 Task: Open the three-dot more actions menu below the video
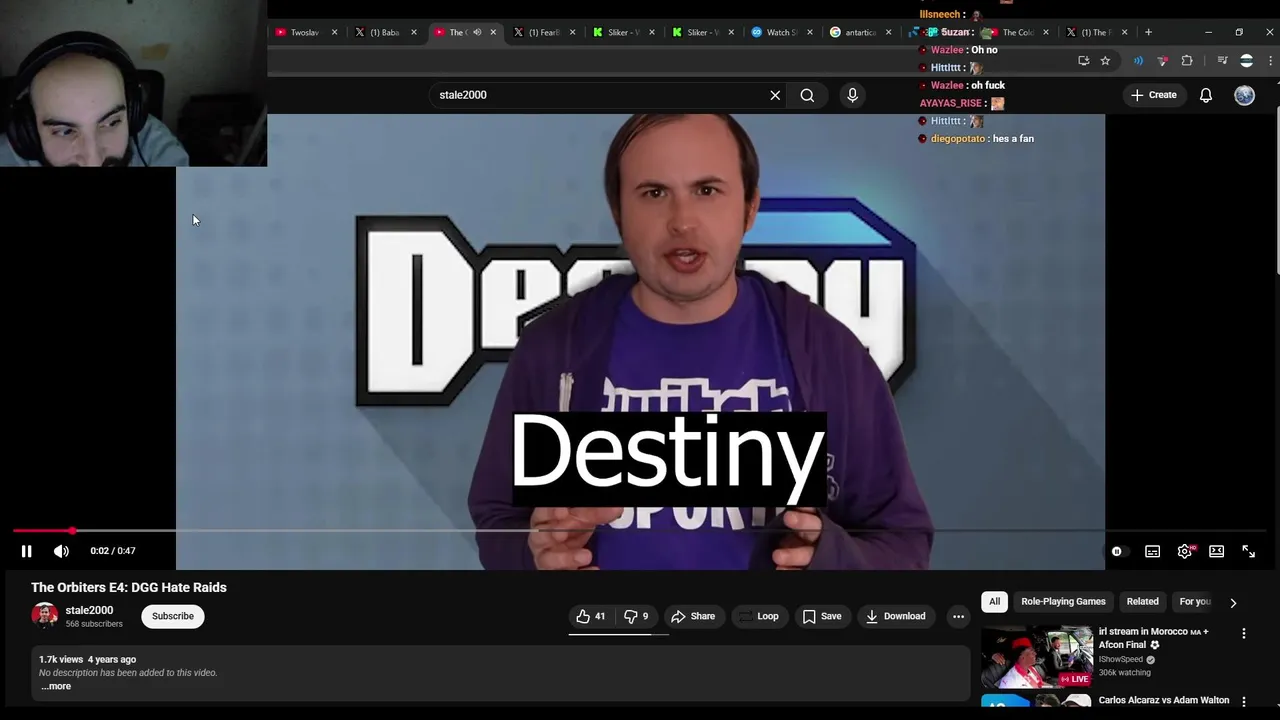[958, 616]
